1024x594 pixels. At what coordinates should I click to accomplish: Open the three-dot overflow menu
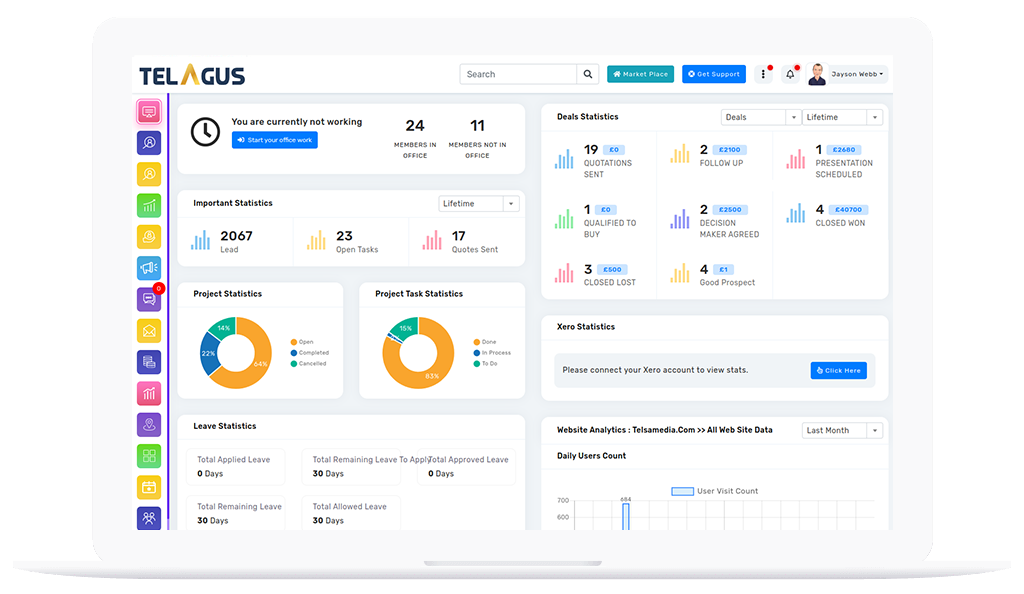click(x=763, y=73)
